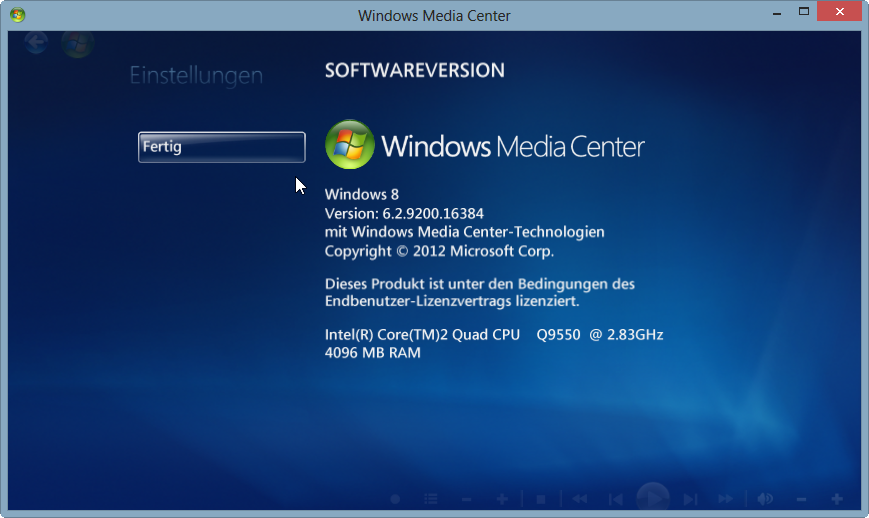Click the 'Endbenutzer-Lizenzvertrags lizenziert.' line
The image size is (869, 518).
[452, 301]
